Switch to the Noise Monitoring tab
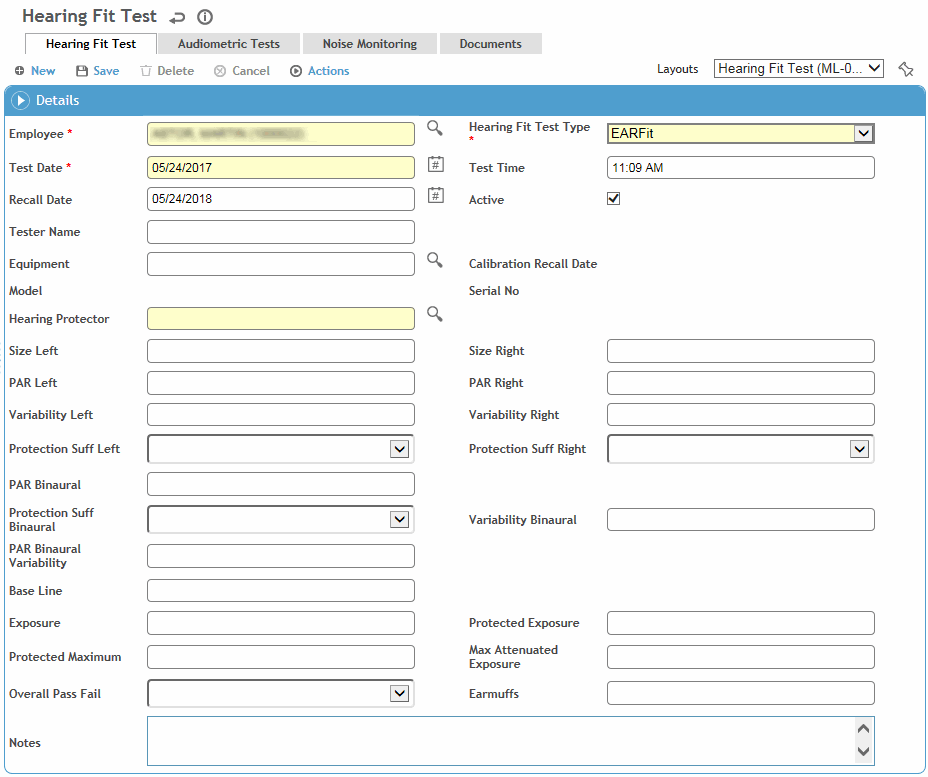 (x=369, y=44)
